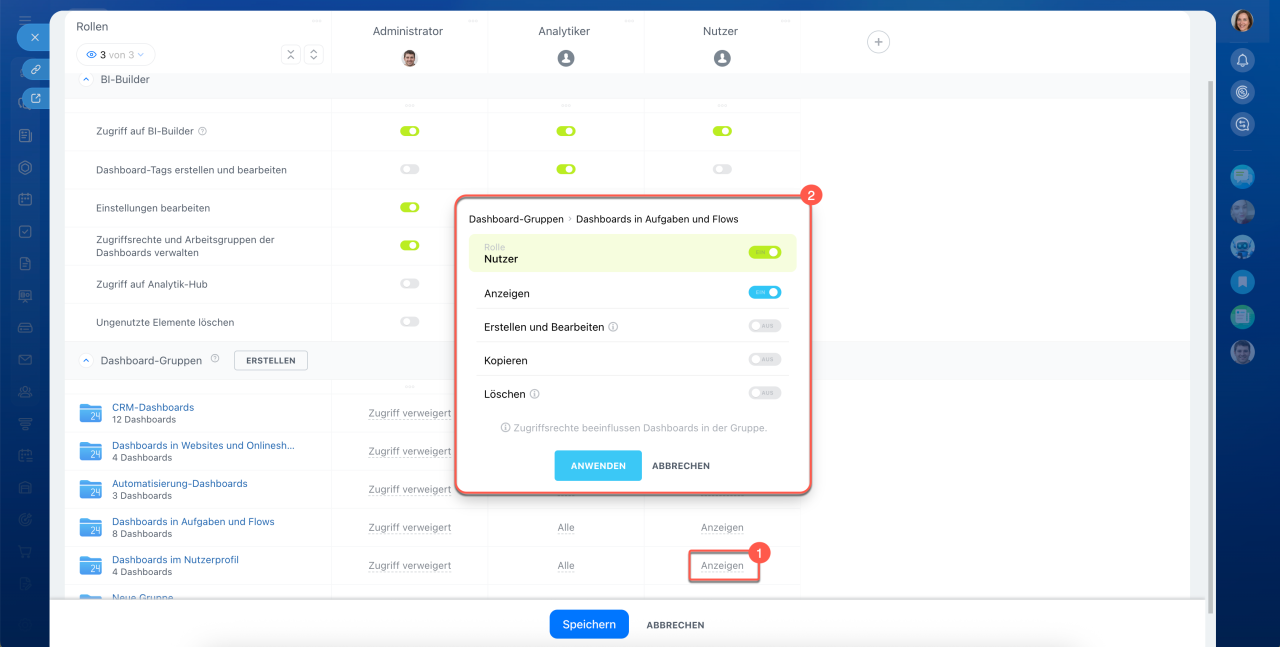Open the contacts people icon in the sidebar
This screenshot has width=1280, height=647.
(x=25, y=392)
